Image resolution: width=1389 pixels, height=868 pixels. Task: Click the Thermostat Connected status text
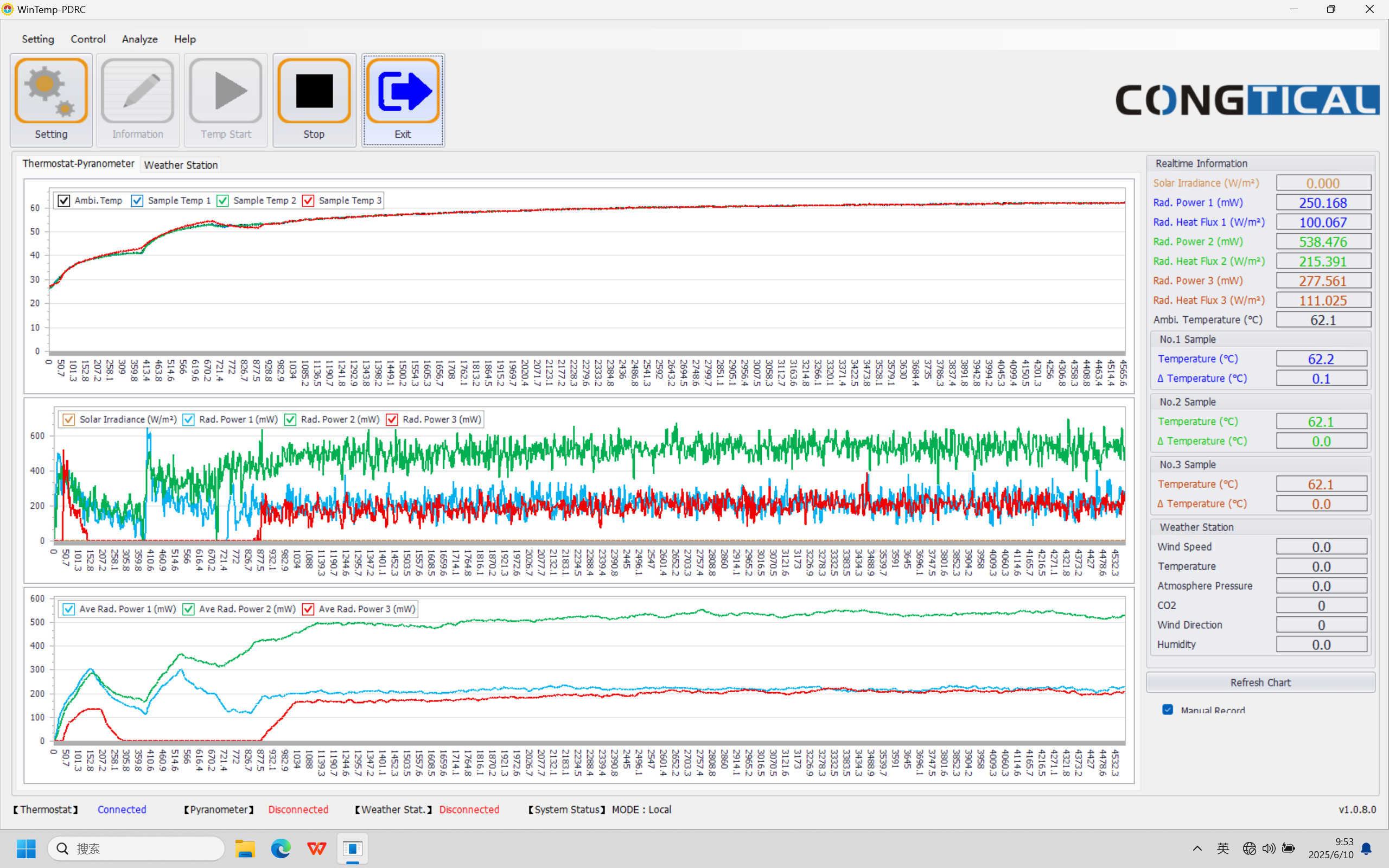tap(122, 809)
